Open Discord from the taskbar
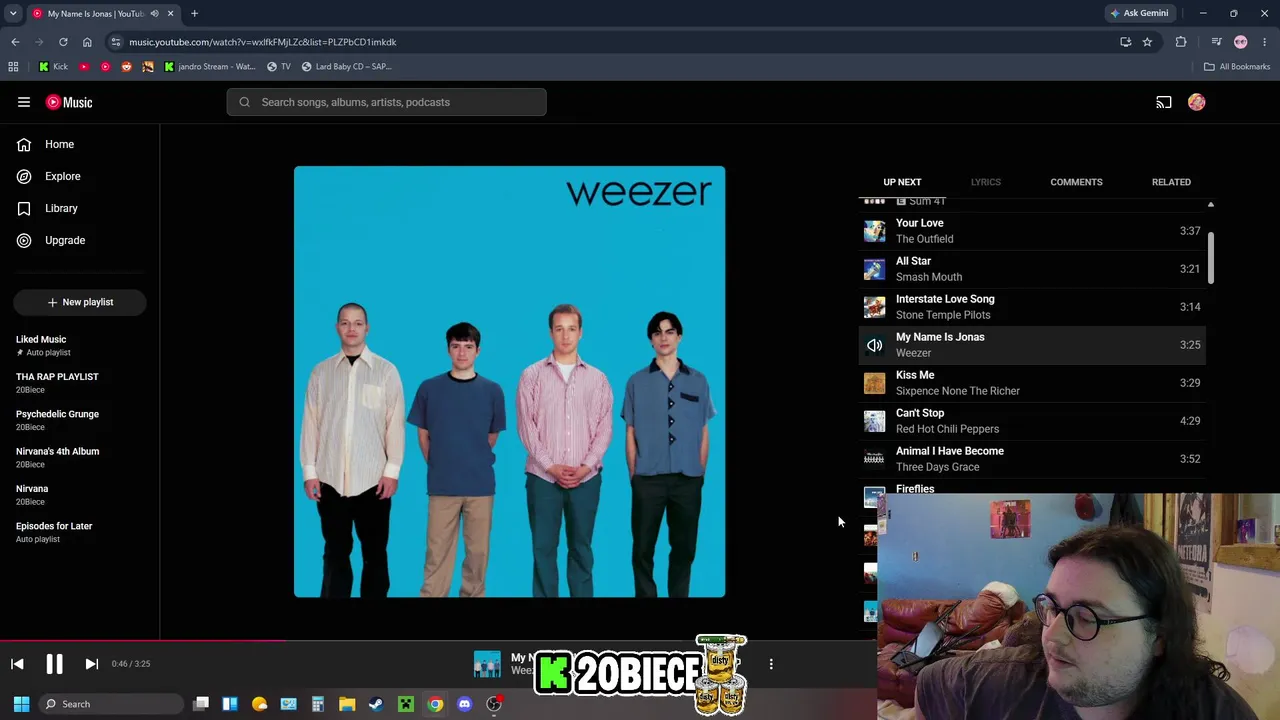The height and width of the screenshot is (720, 1280). pyautogui.click(x=464, y=704)
